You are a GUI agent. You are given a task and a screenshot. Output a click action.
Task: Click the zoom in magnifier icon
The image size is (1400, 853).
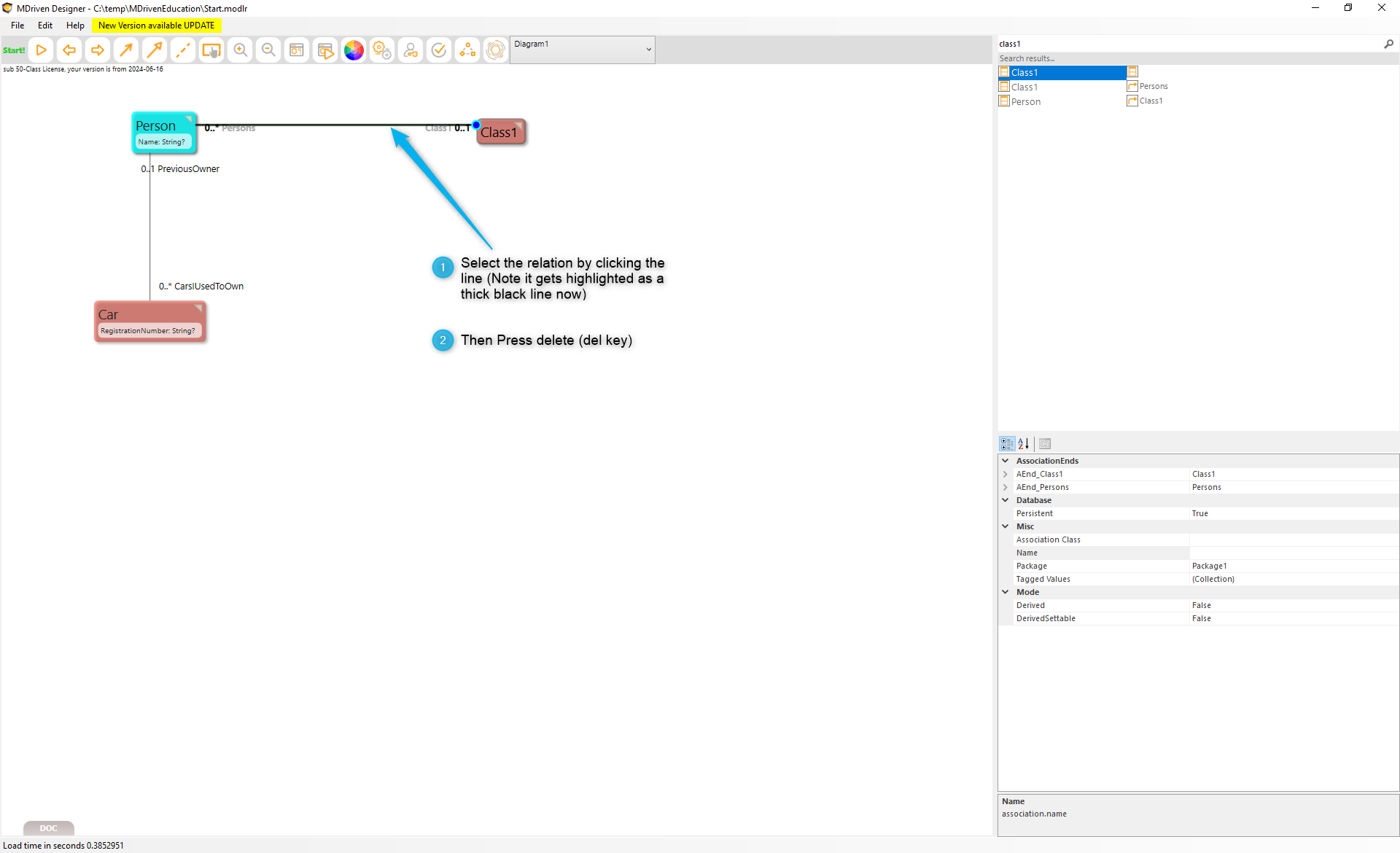point(240,50)
